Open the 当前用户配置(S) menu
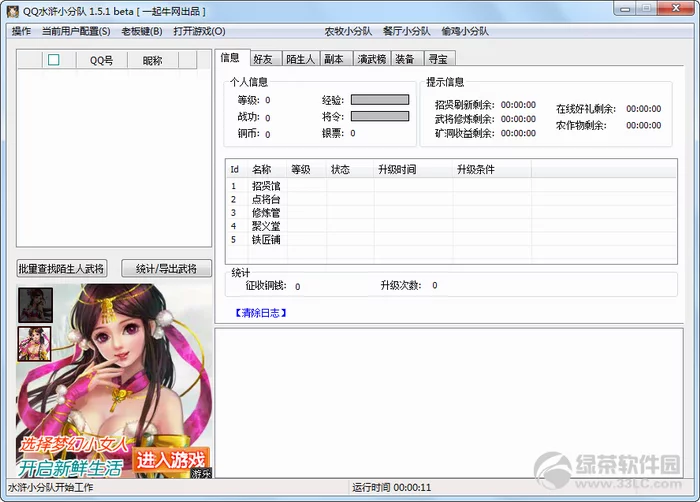 76,31
